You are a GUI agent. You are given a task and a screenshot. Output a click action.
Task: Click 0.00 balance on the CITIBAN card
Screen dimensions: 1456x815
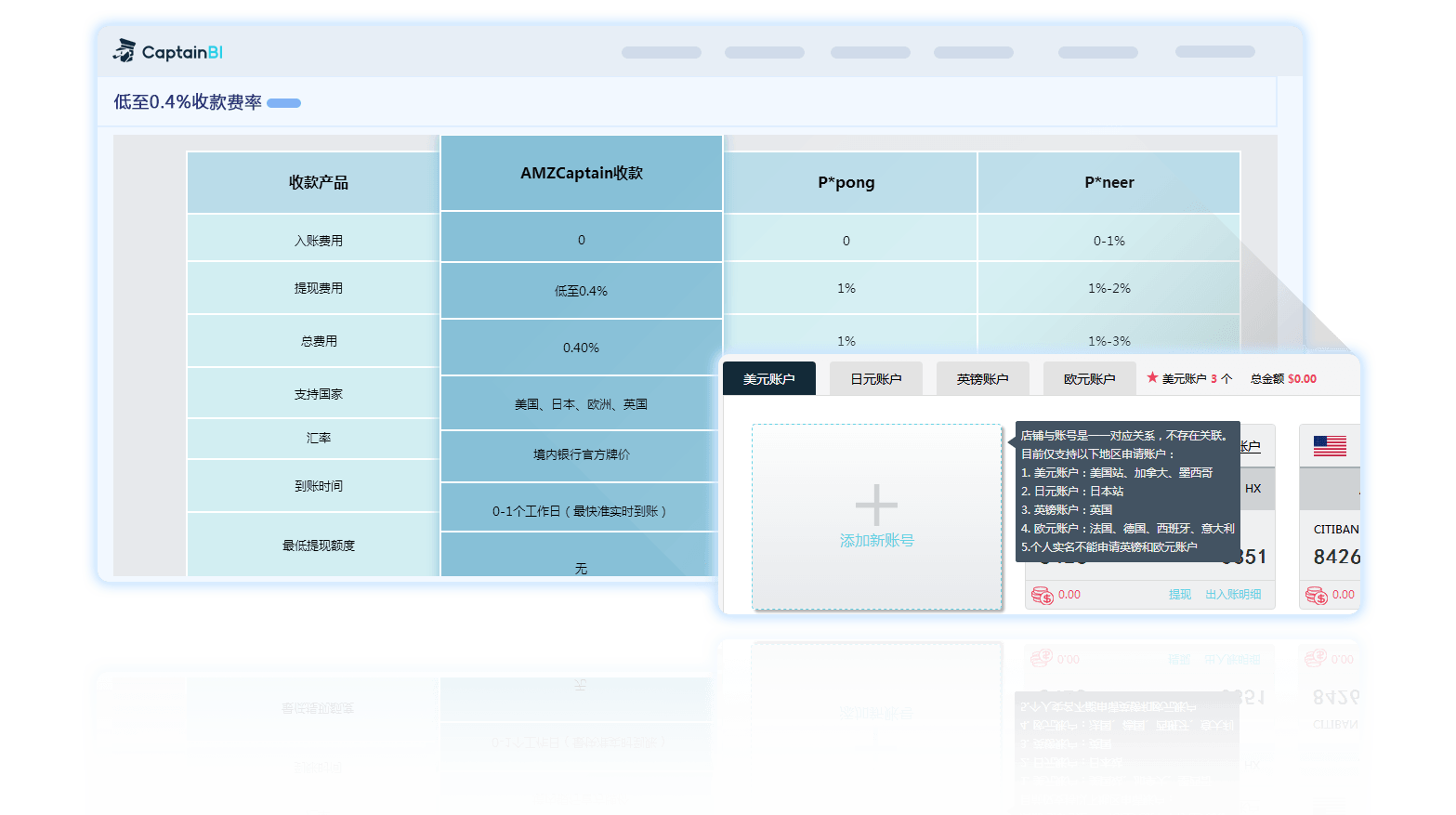(x=1344, y=595)
